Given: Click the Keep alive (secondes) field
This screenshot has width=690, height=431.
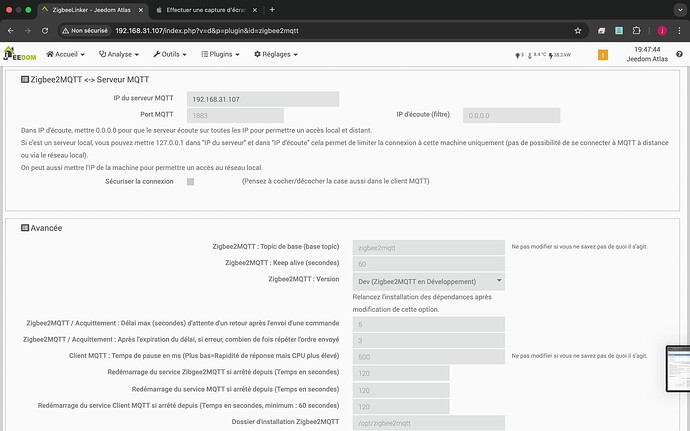Looking at the screenshot, I should pos(429,264).
